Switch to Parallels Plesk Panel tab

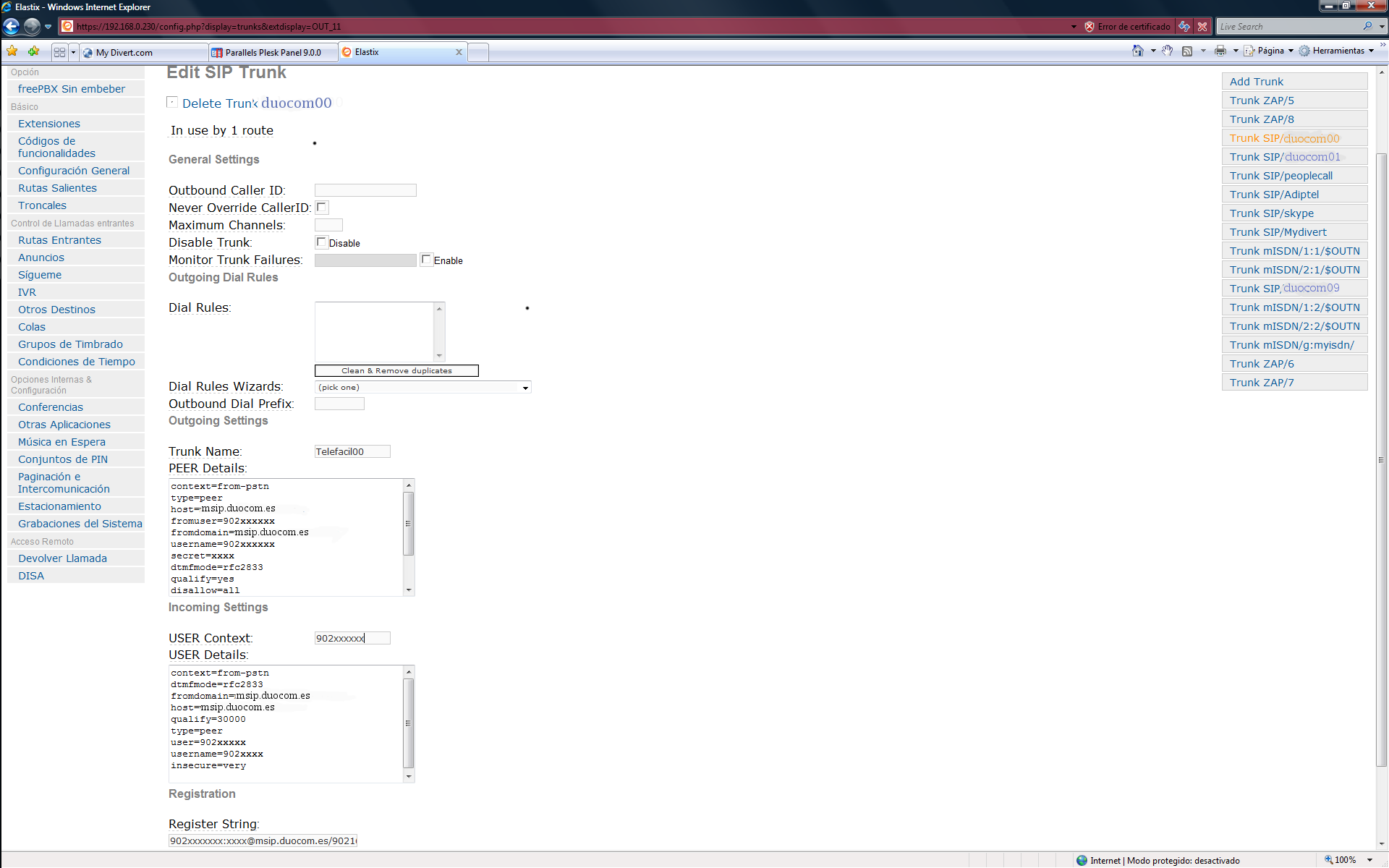coord(273,52)
